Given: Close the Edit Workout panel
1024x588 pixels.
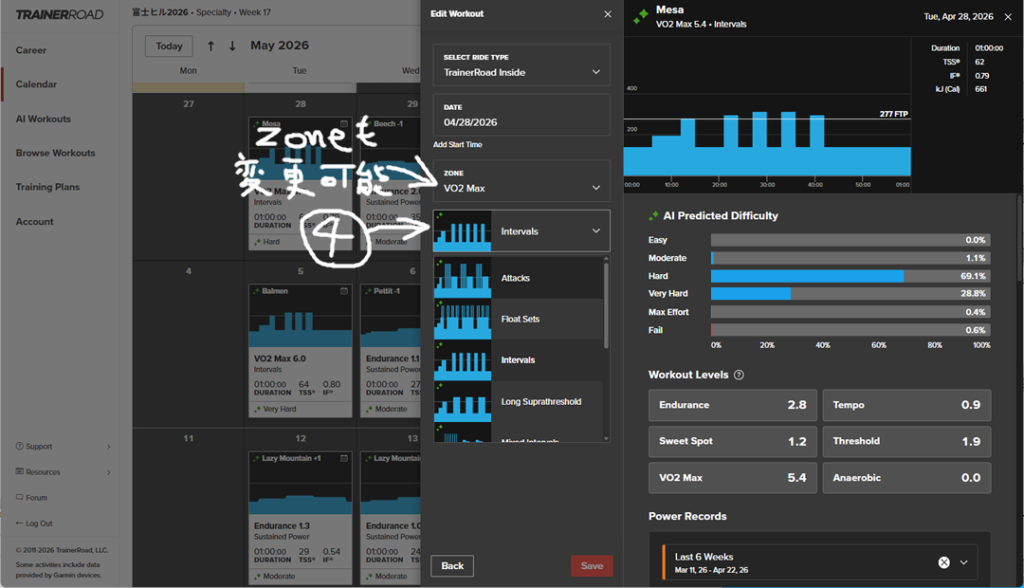Looking at the screenshot, I should click(x=607, y=14).
